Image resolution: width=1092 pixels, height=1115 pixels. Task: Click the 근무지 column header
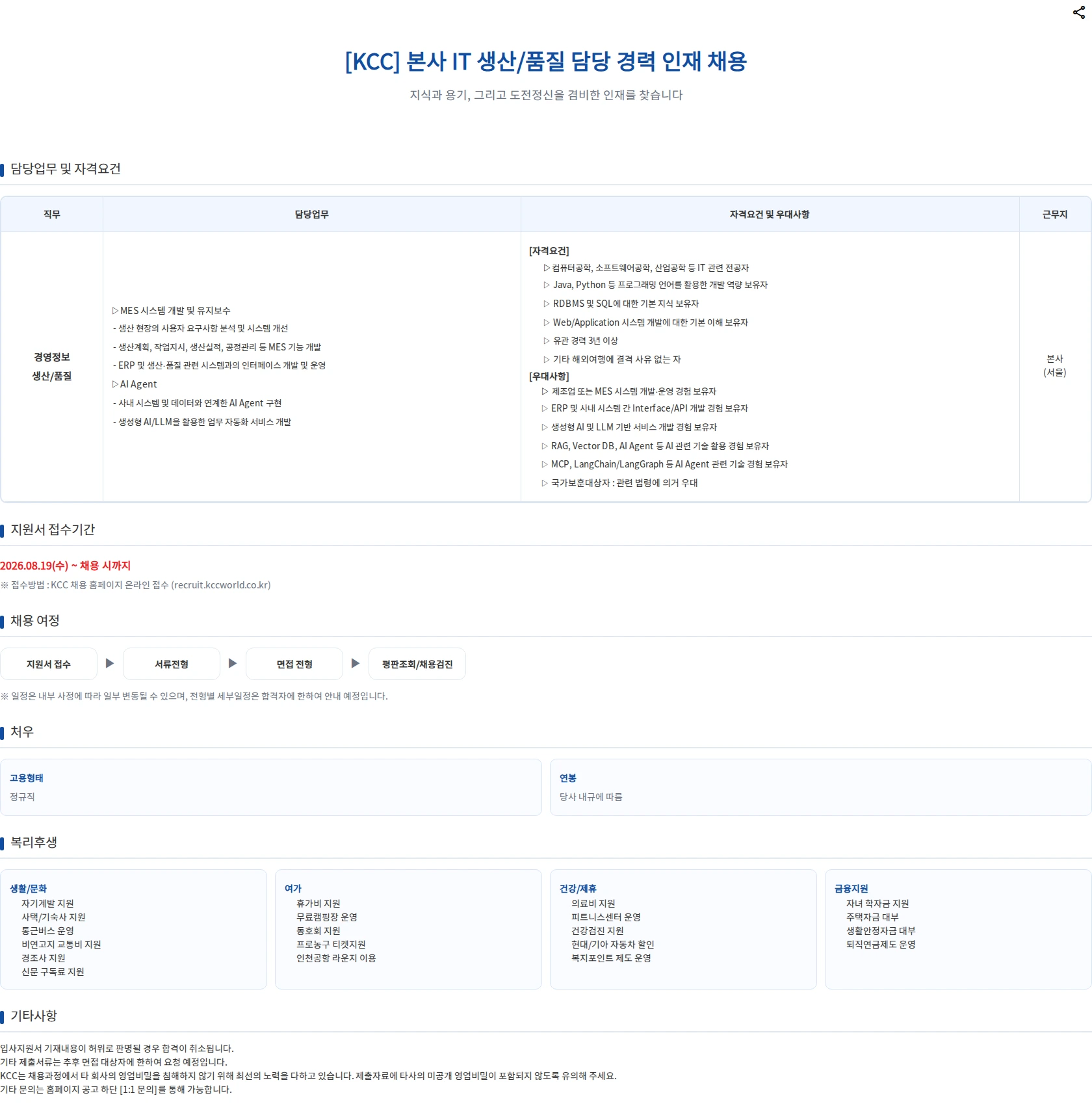[1055, 214]
